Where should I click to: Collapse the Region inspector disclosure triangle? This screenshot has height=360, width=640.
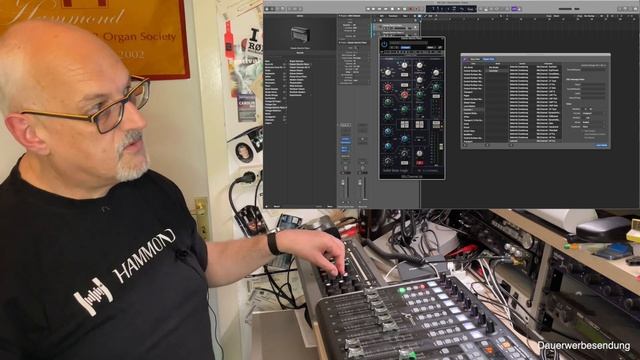tap(340, 16)
